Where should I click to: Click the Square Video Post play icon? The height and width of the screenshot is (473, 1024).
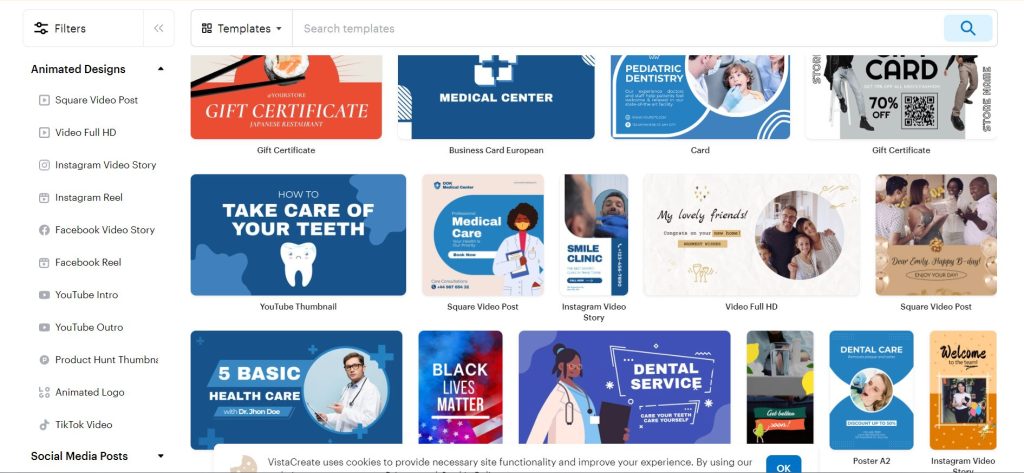pyautogui.click(x=44, y=100)
